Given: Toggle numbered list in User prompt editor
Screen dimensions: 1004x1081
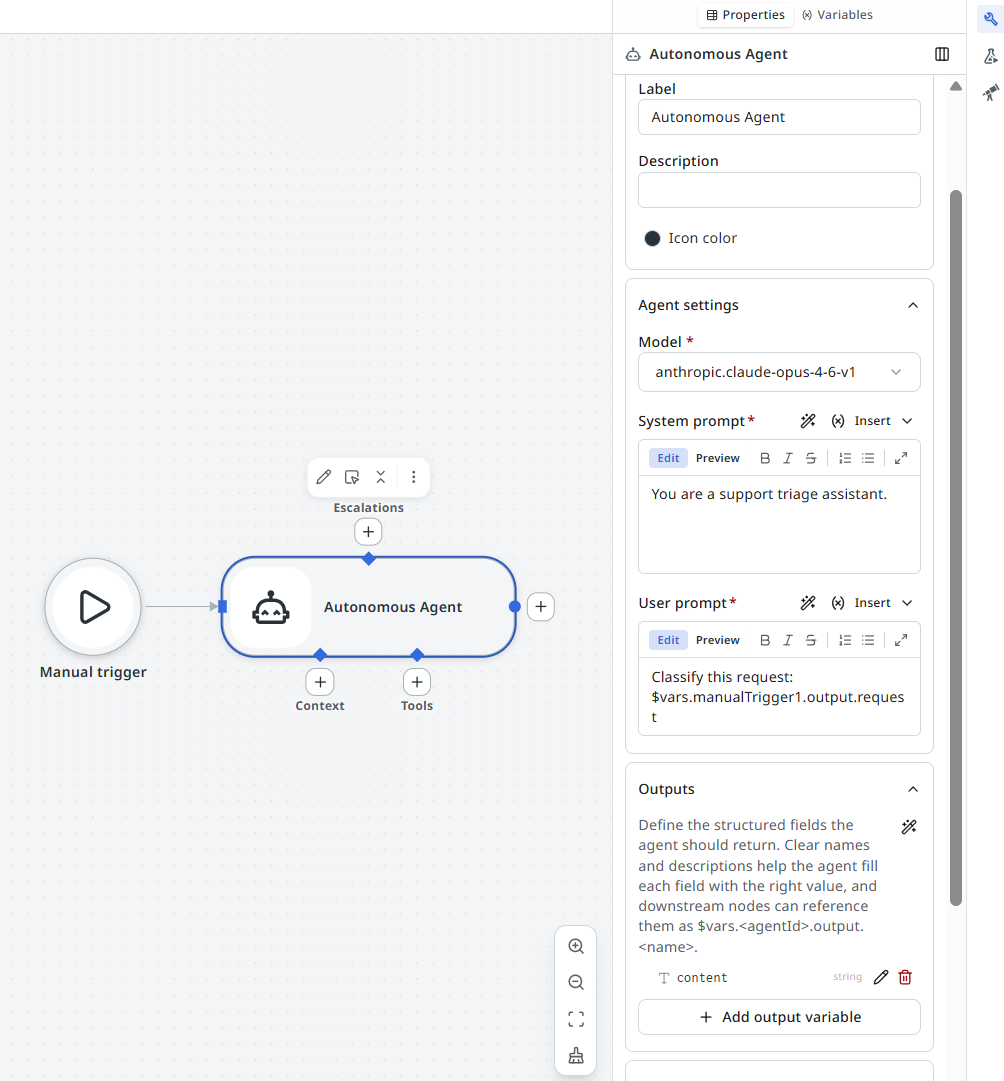Looking at the screenshot, I should (x=845, y=640).
